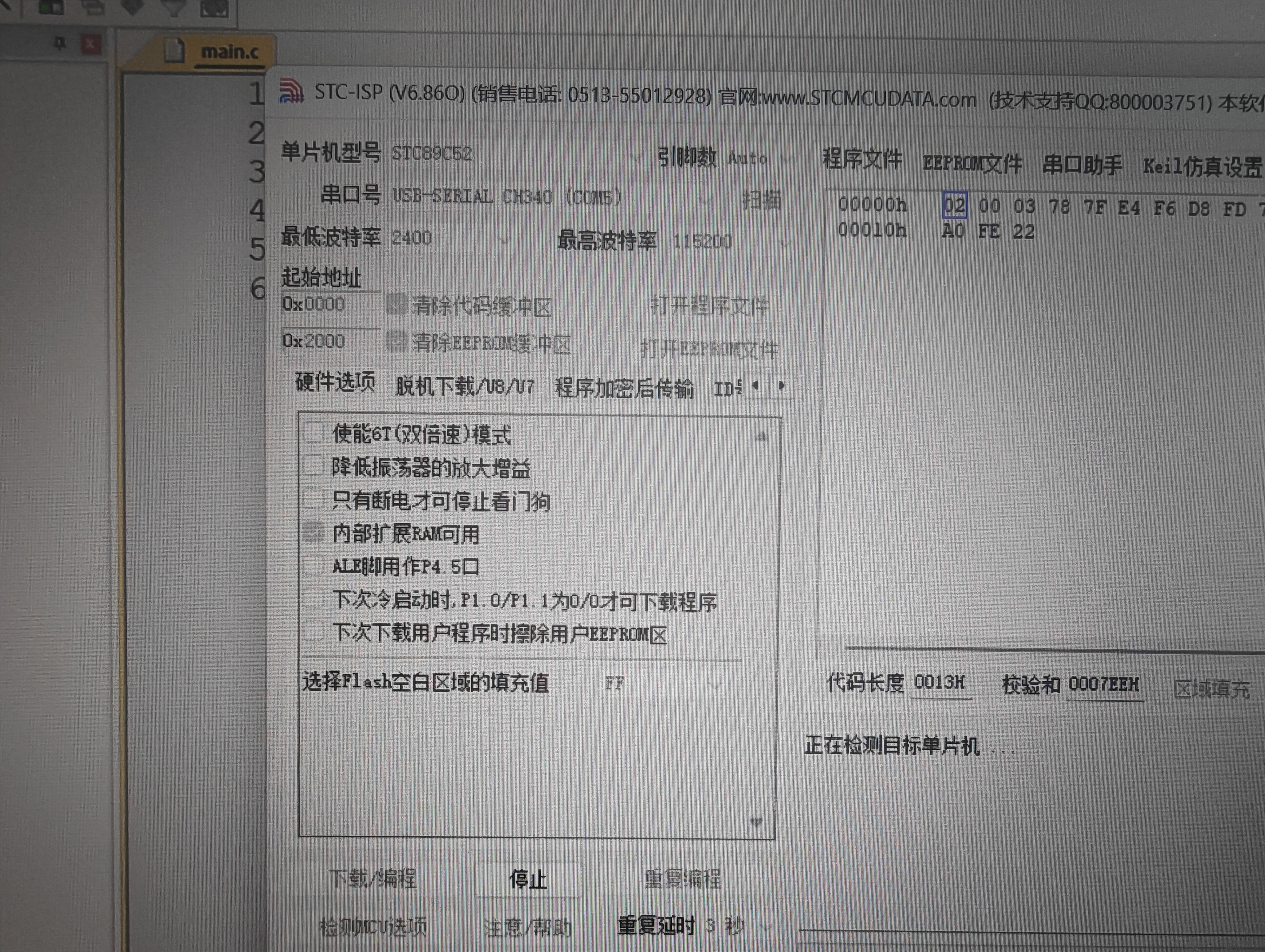The width and height of the screenshot is (1265, 952).
Task: Click line number 5 in Keil editor
Action: point(257,249)
